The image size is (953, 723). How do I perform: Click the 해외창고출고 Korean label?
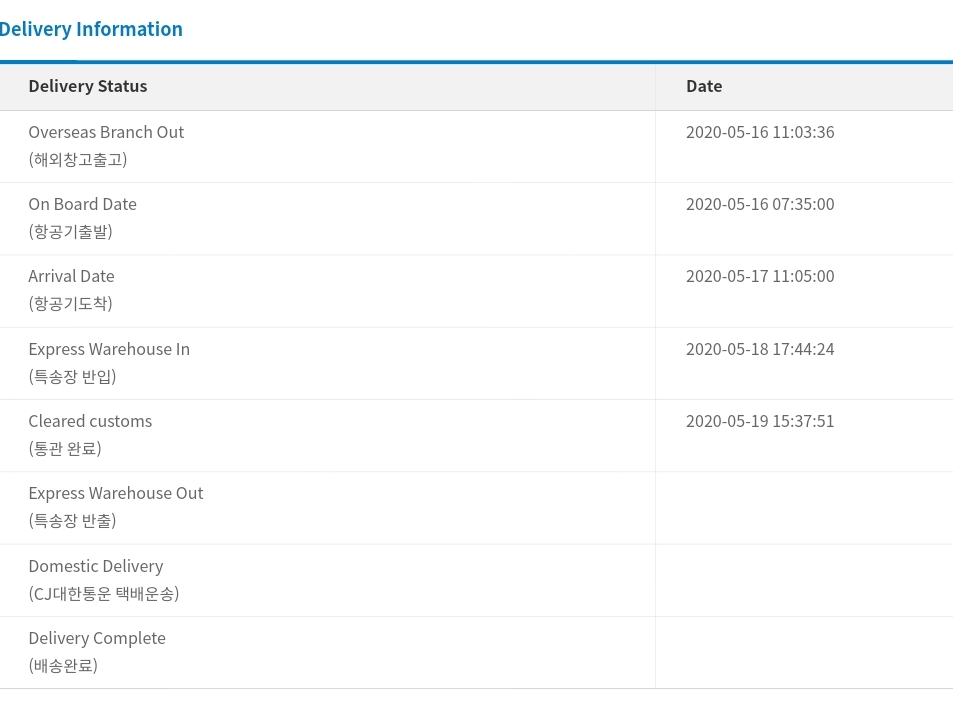(x=78, y=159)
